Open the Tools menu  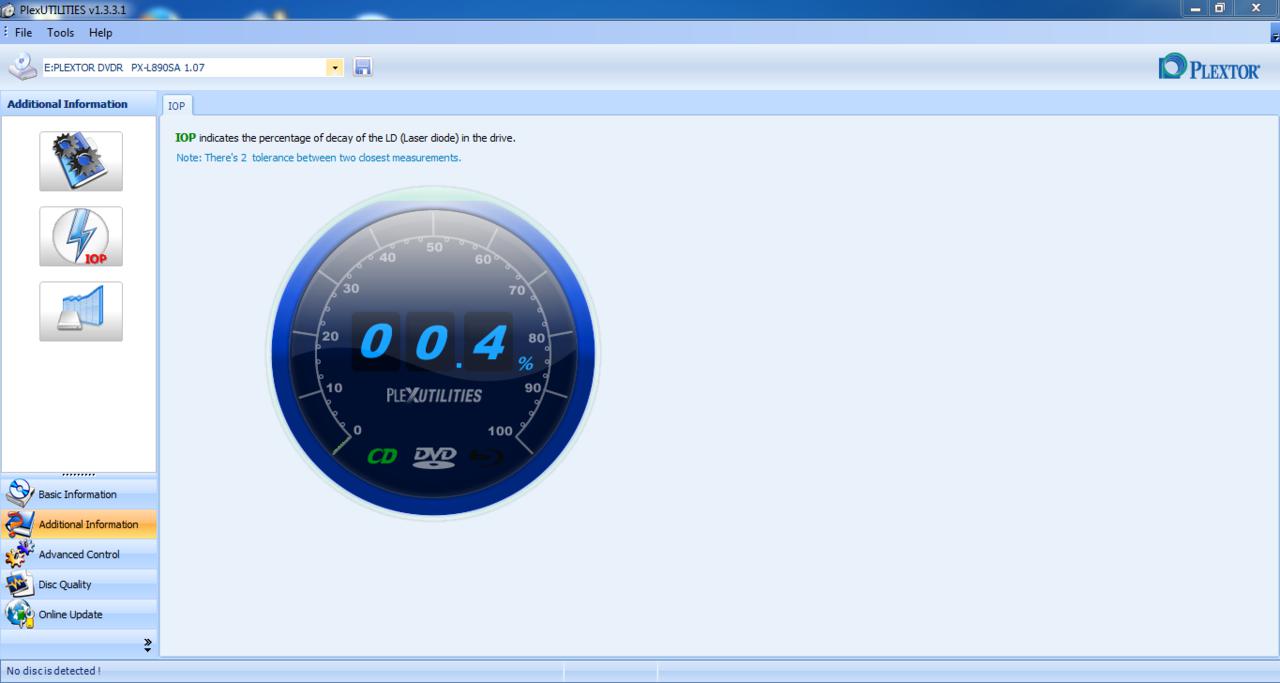[60, 33]
